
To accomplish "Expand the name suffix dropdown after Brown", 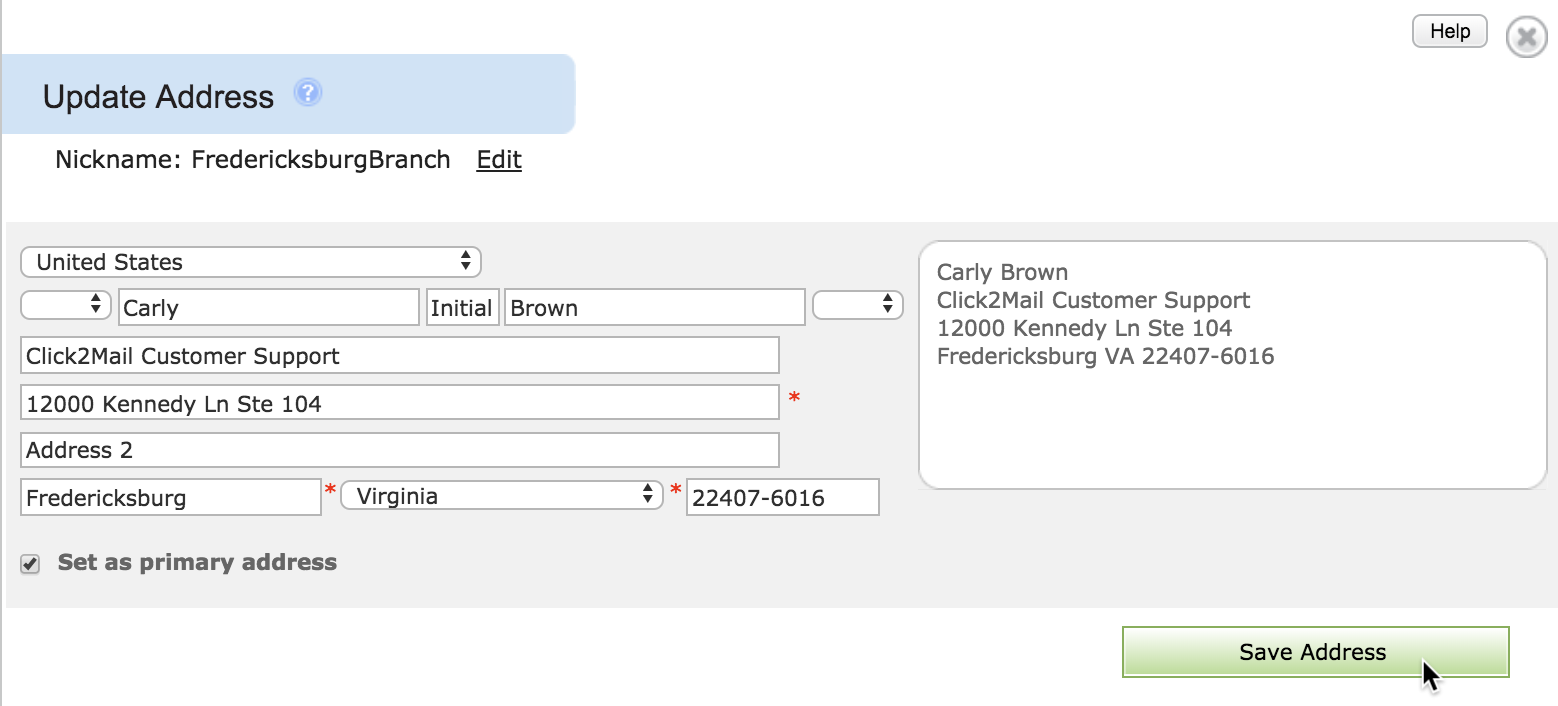I will tap(858, 305).
